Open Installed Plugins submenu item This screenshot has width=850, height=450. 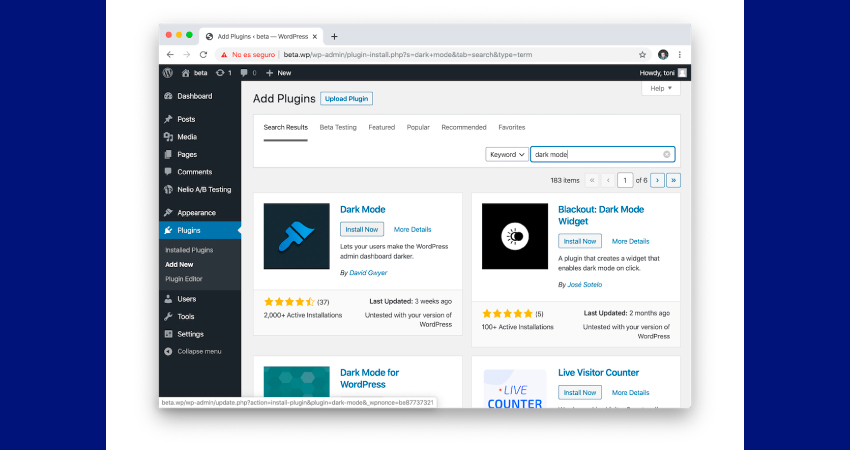[189, 250]
